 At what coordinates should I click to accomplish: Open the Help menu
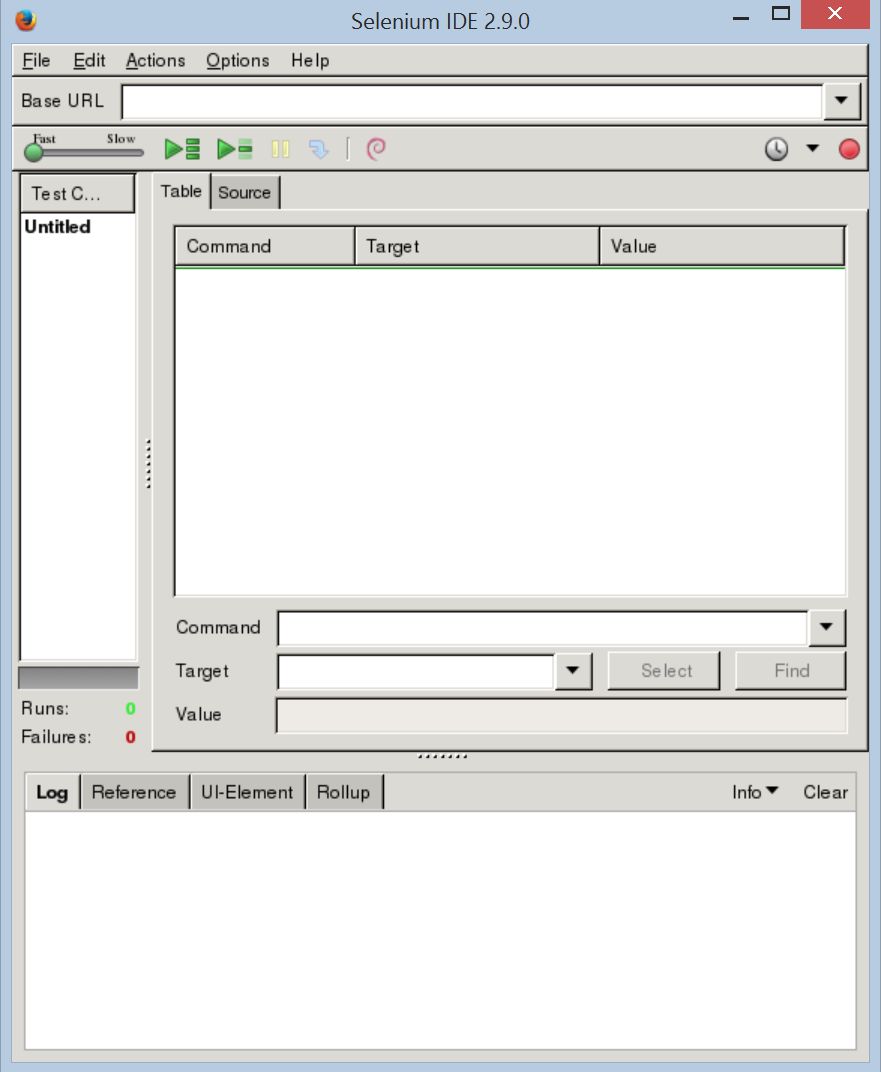[x=310, y=60]
